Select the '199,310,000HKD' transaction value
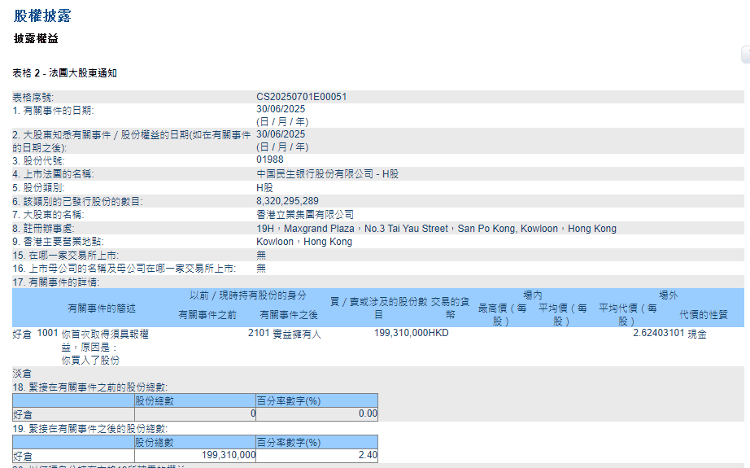This screenshot has height=468, width=750. coord(411,333)
